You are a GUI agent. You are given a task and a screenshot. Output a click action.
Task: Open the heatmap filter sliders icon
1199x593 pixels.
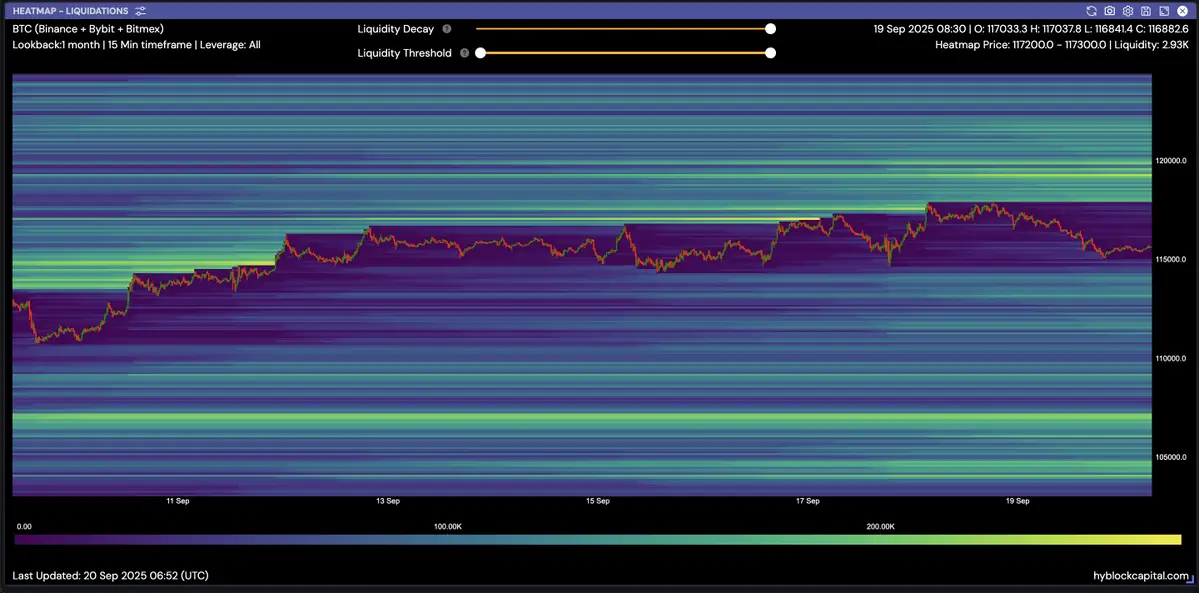click(x=140, y=11)
